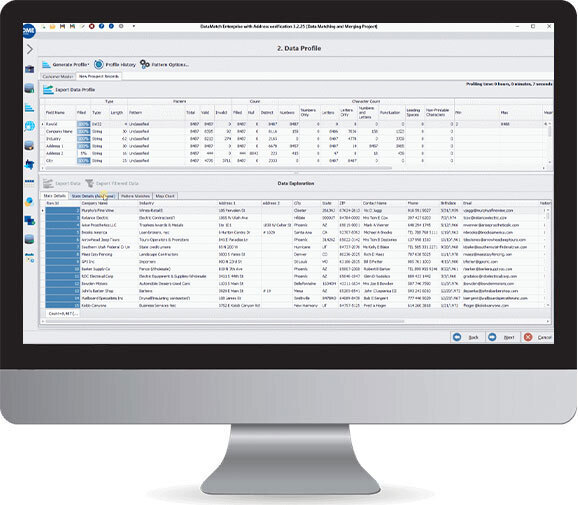Click the Back button
Viewport: 578px width, 505px height.
467,337
